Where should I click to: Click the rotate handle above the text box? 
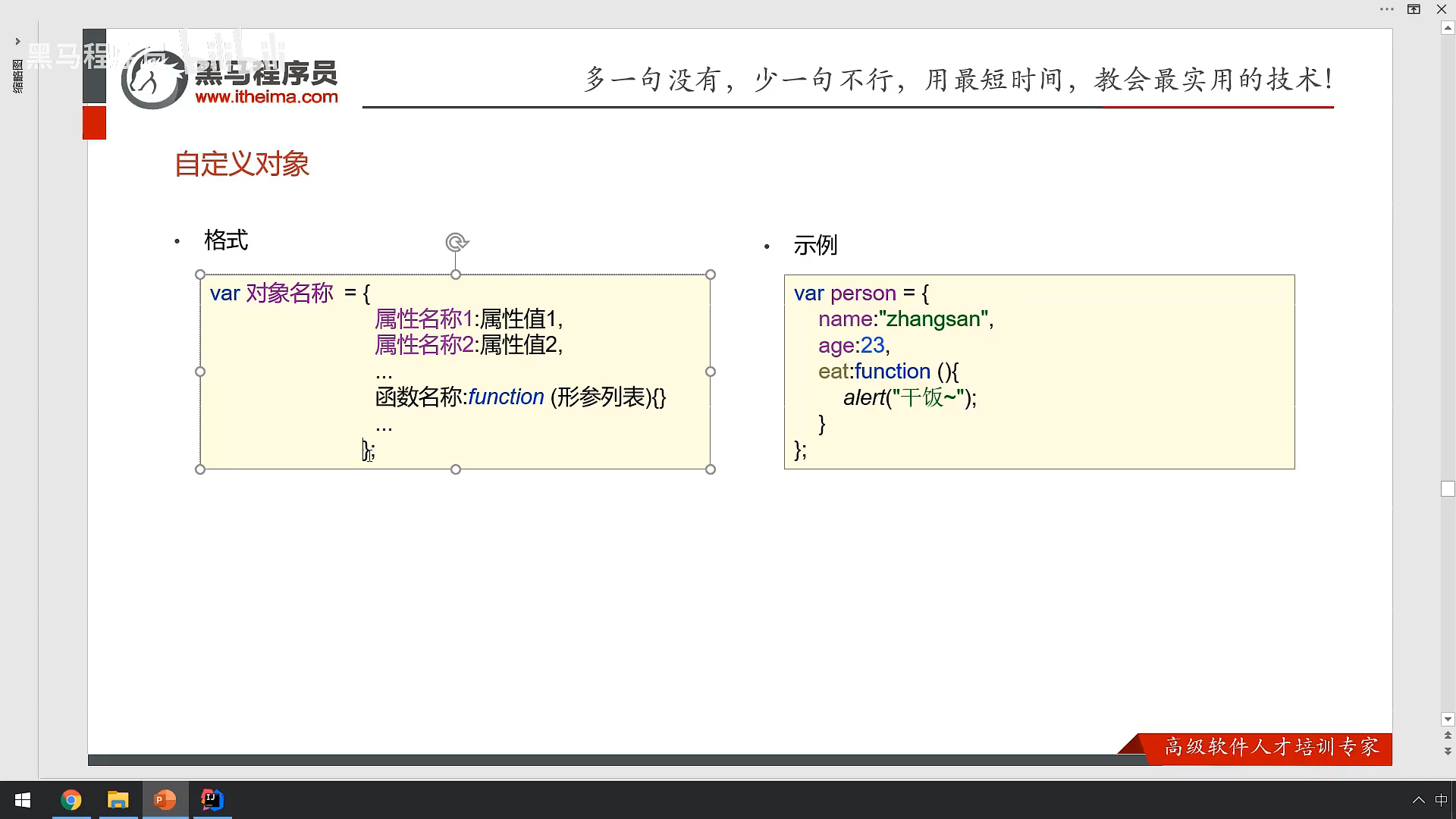coord(457,243)
